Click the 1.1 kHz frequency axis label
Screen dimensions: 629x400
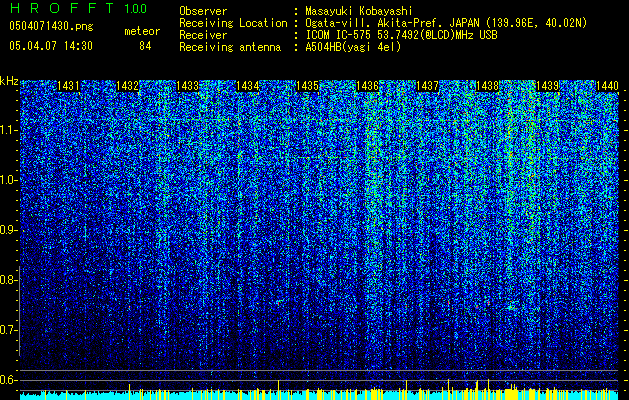coord(8,130)
